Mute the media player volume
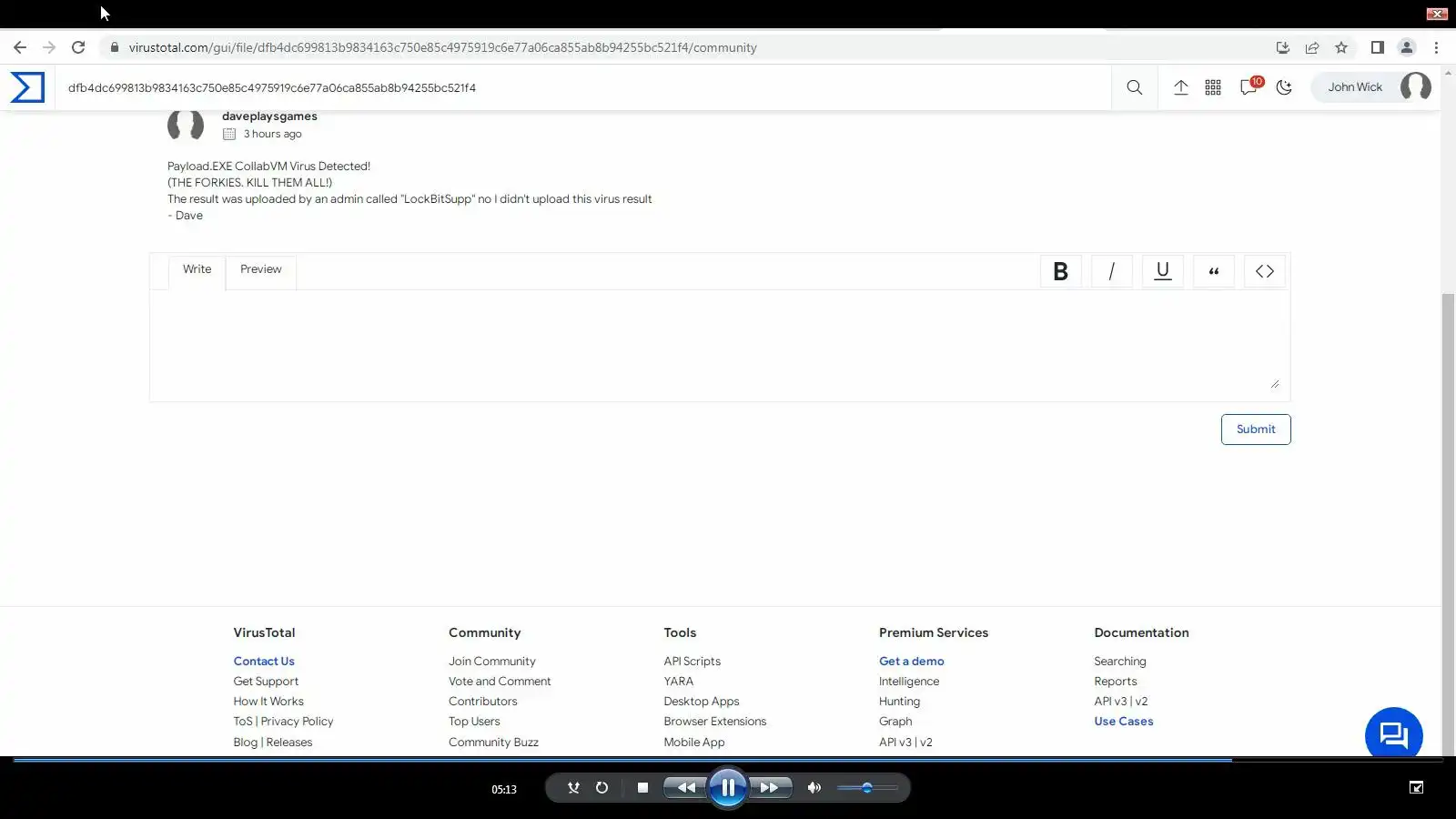 coord(814,788)
